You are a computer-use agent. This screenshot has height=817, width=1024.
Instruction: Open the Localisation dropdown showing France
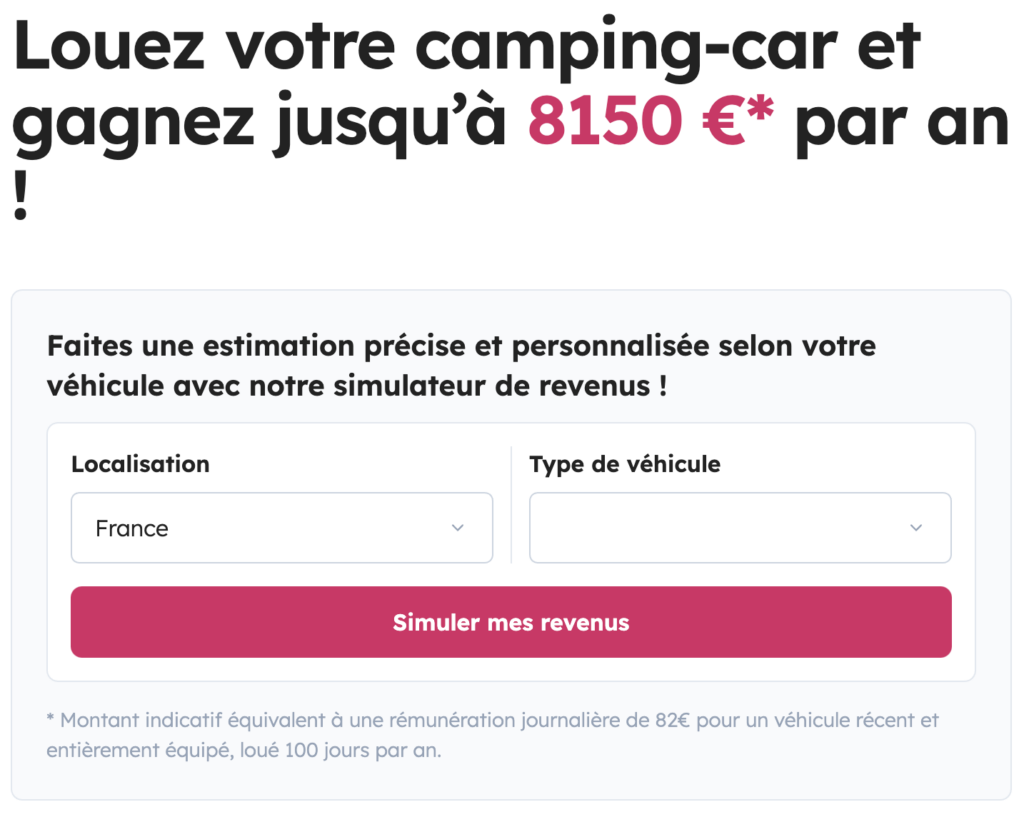pyautogui.click(x=281, y=528)
